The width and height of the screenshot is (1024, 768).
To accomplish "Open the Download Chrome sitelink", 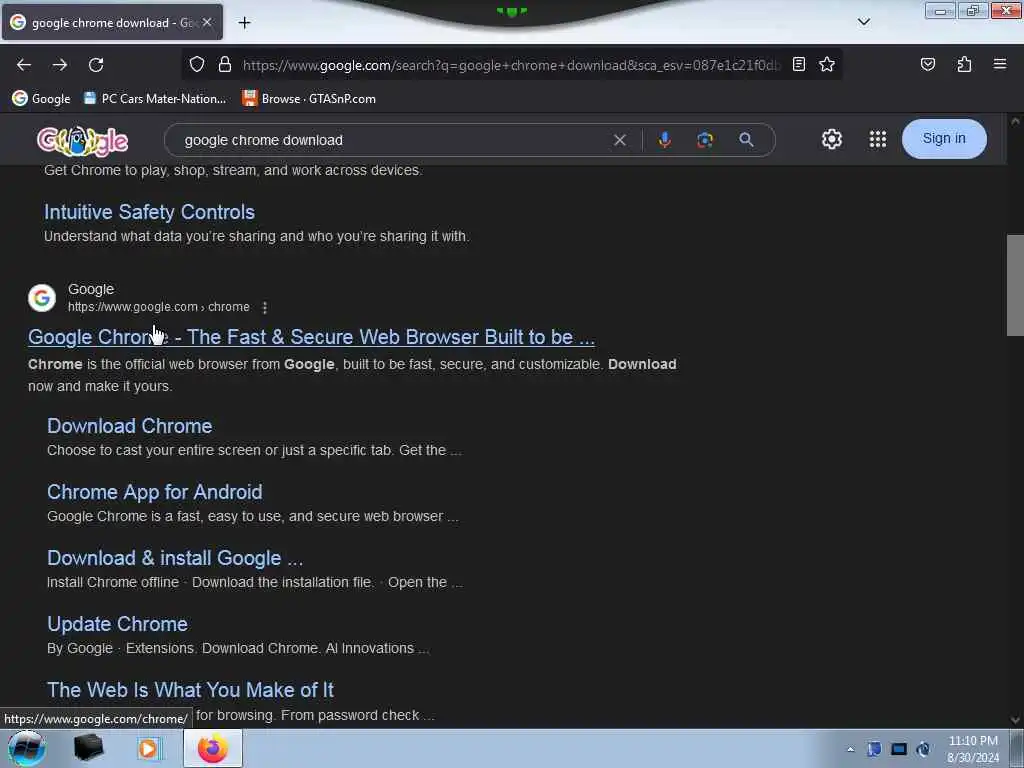I will [x=129, y=426].
